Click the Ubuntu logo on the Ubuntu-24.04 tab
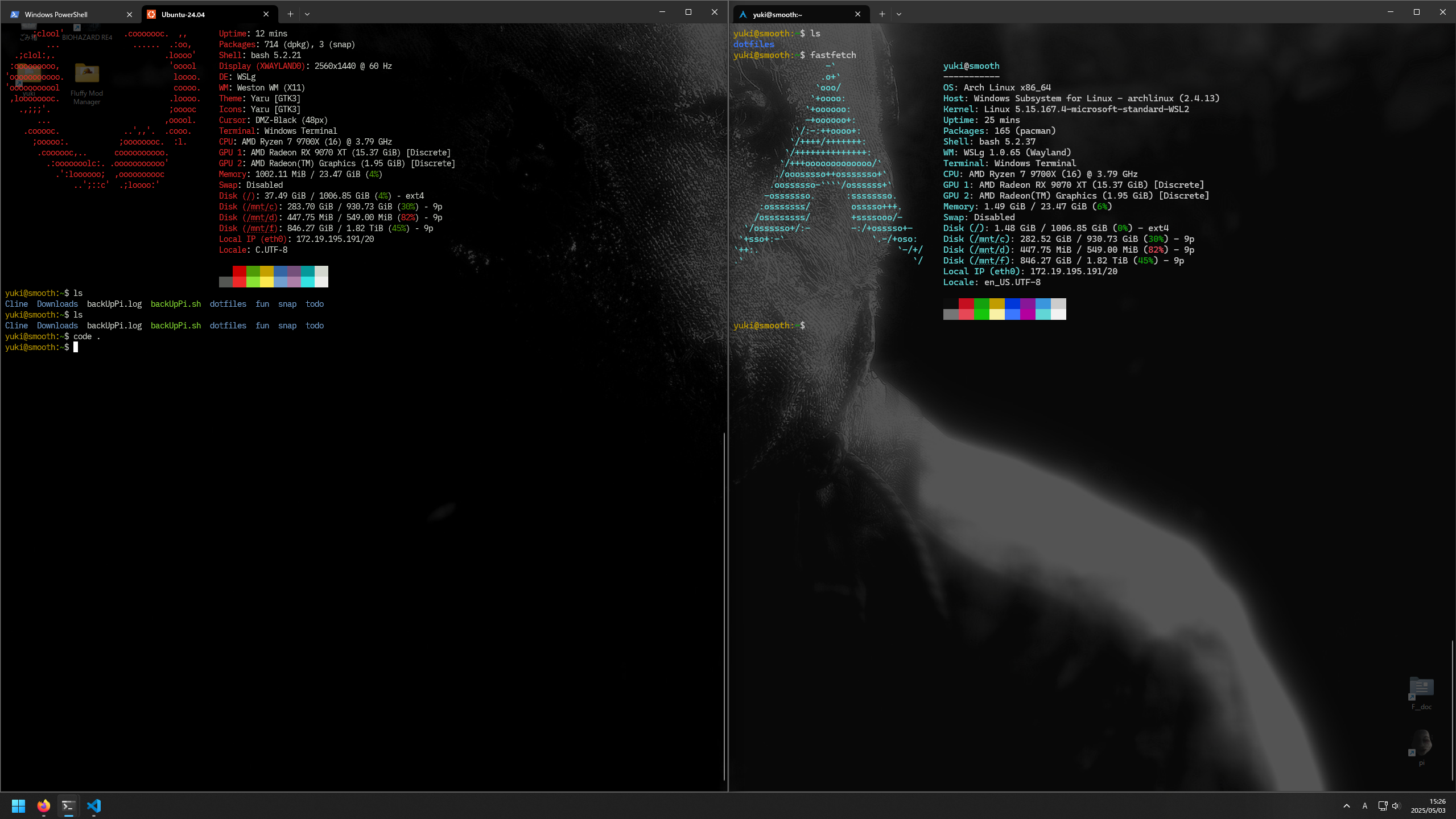This screenshot has height=819, width=1456. tap(151, 14)
